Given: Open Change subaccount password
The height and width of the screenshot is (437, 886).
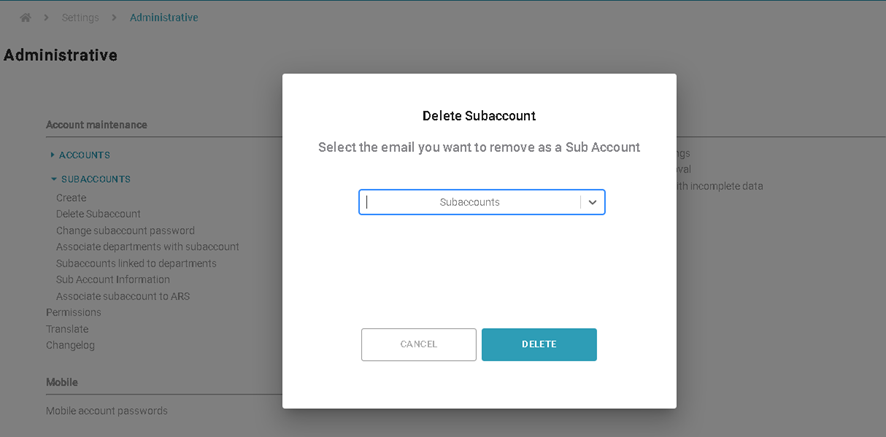Looking at the screenshot, I should (125, 230).
